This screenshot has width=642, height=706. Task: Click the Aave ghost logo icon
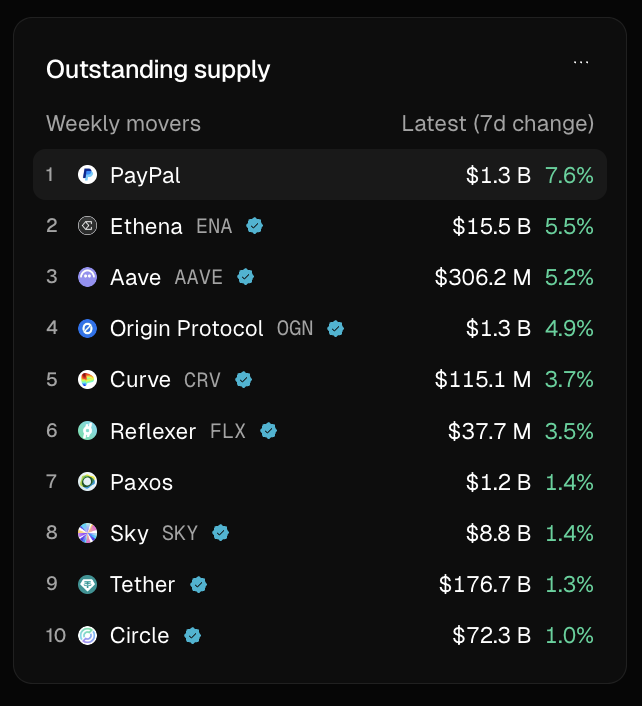tap(87, 277)
